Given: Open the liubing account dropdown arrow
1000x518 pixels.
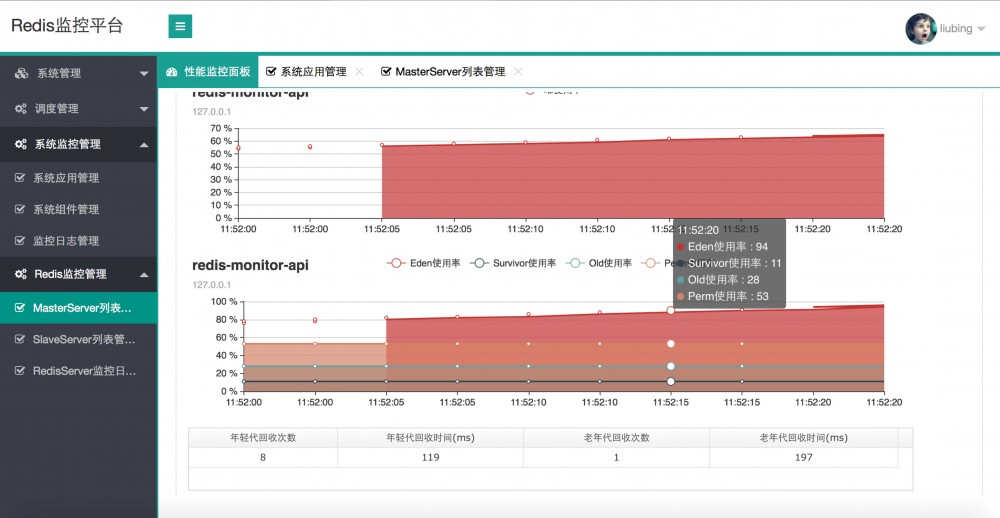Looking at the screenshot, I should coord(981,29).
